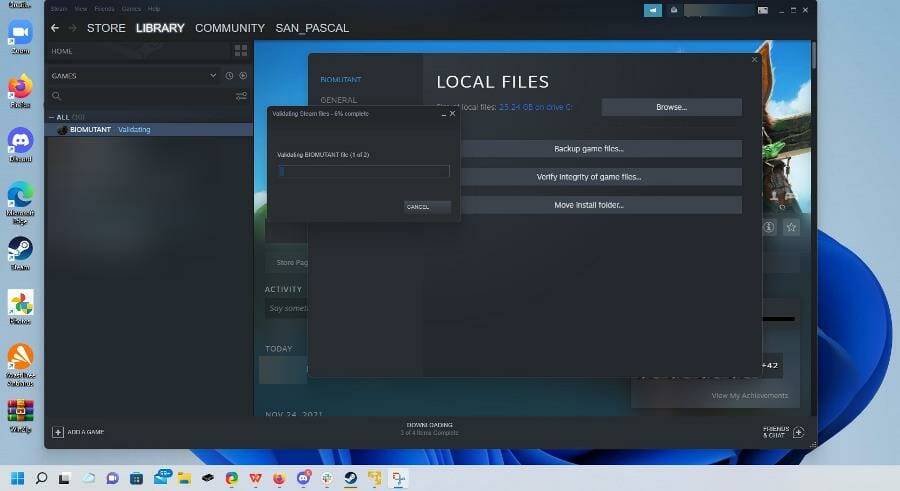This screenshot has height=491, width=900.
Task: Click the recent activity clock icon
Action: (229, 76)
